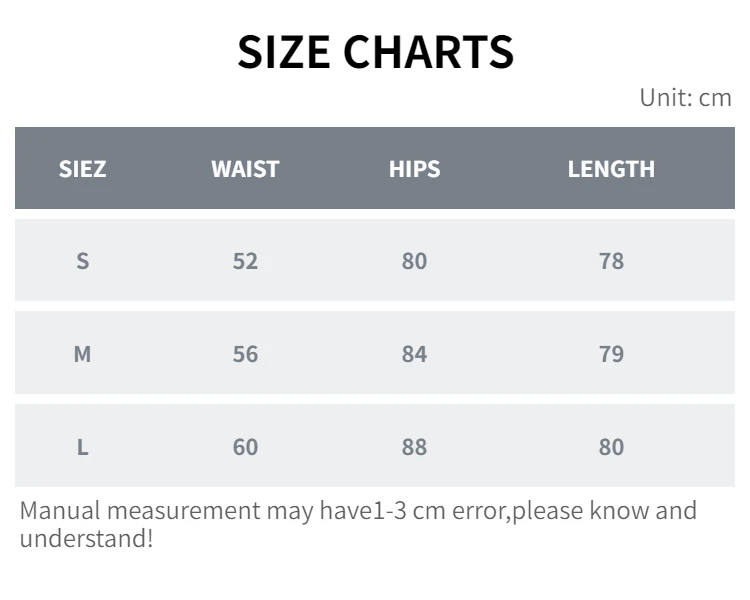
Task: Click length value 80 in L row
Action: click(x=611, y=447)
